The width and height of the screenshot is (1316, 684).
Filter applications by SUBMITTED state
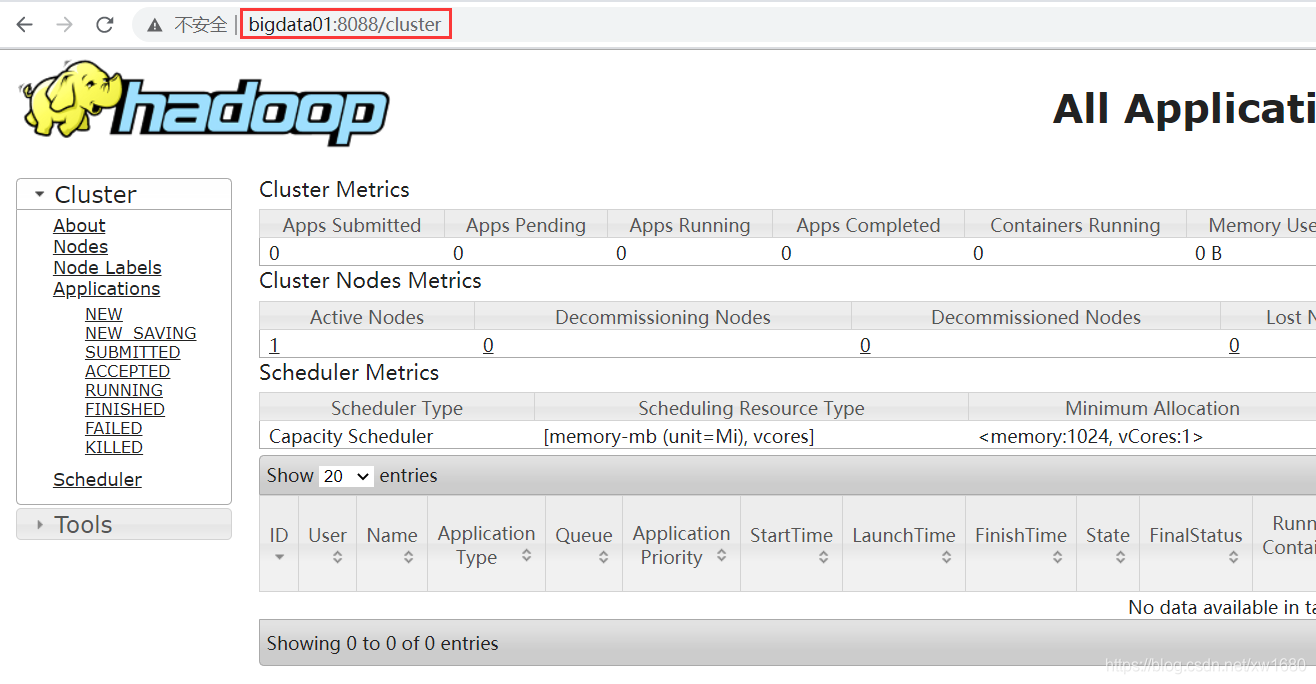tap(132, 352)
